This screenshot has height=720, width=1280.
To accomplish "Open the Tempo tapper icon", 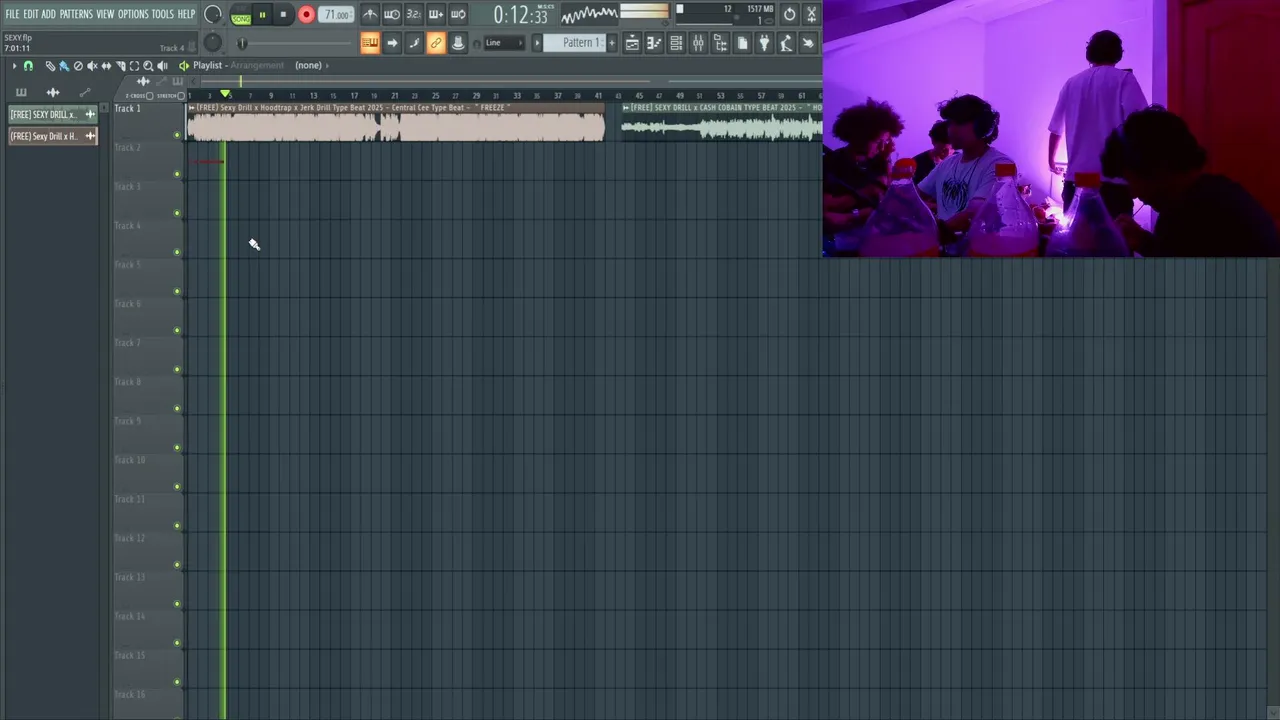I will coord(787,43).
